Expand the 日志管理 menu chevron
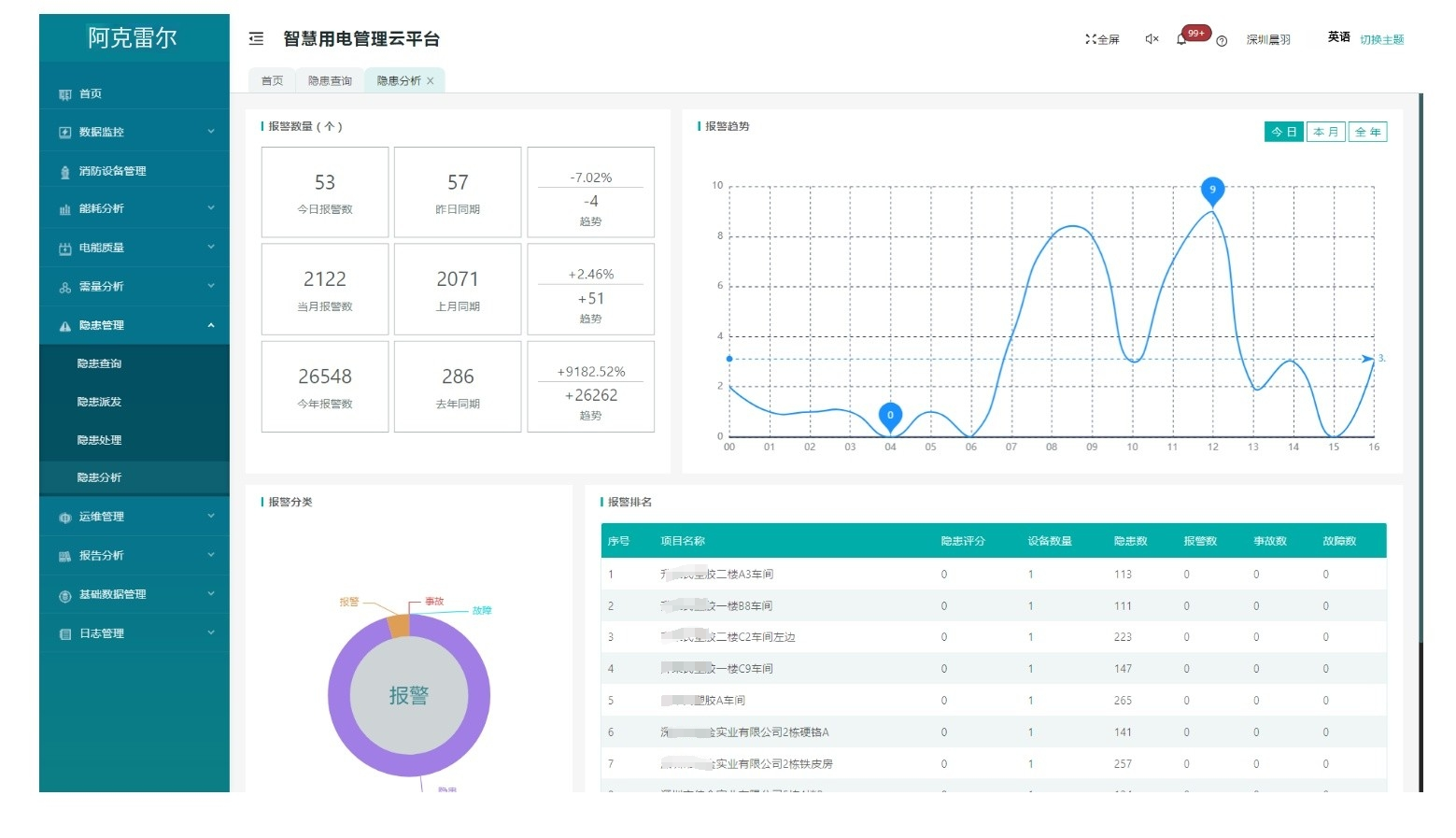This screenshot has height=838, width=1456. [x=211, y=633]
